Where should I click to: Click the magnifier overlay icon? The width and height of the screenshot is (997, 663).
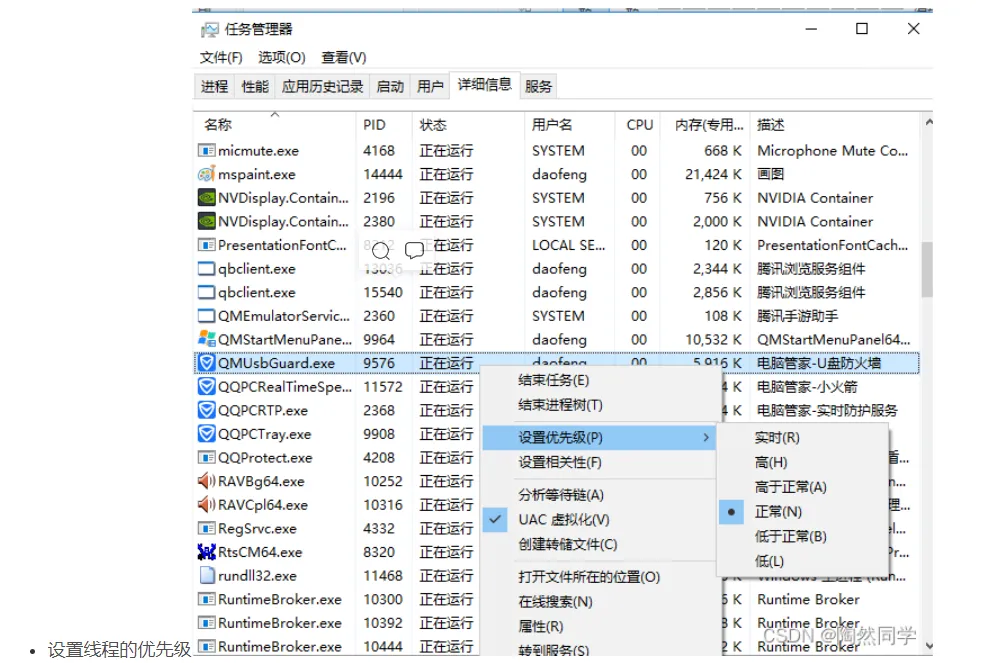click(381, 250)
